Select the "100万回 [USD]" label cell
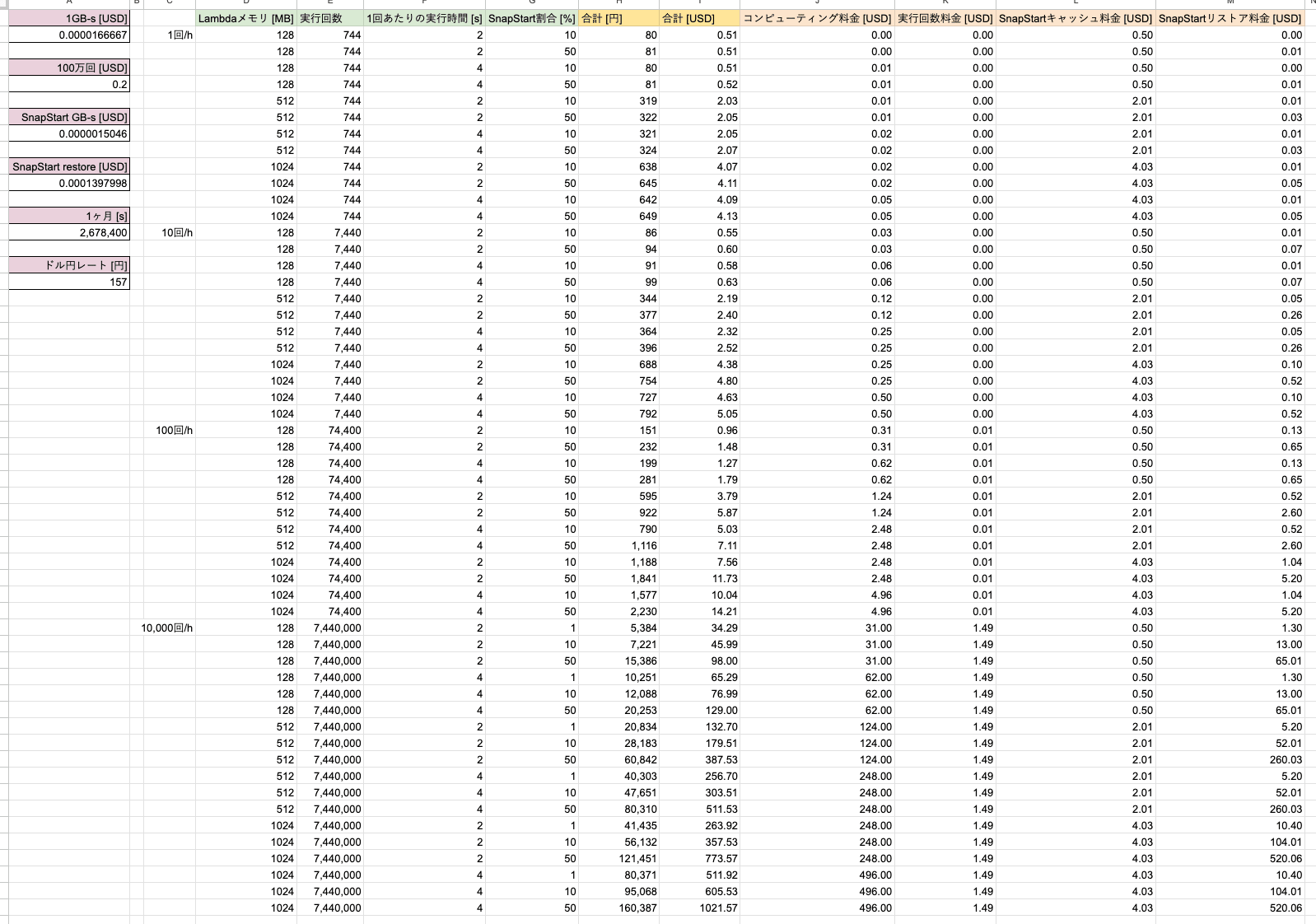The height and width of the screenshot is (924, 1316). (69, 68)
